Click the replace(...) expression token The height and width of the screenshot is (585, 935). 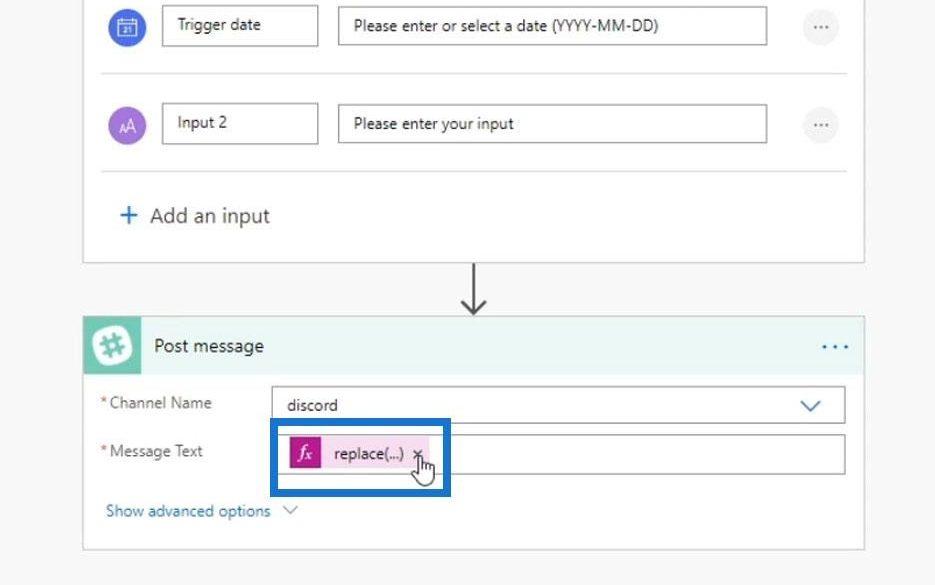point(359,453)
